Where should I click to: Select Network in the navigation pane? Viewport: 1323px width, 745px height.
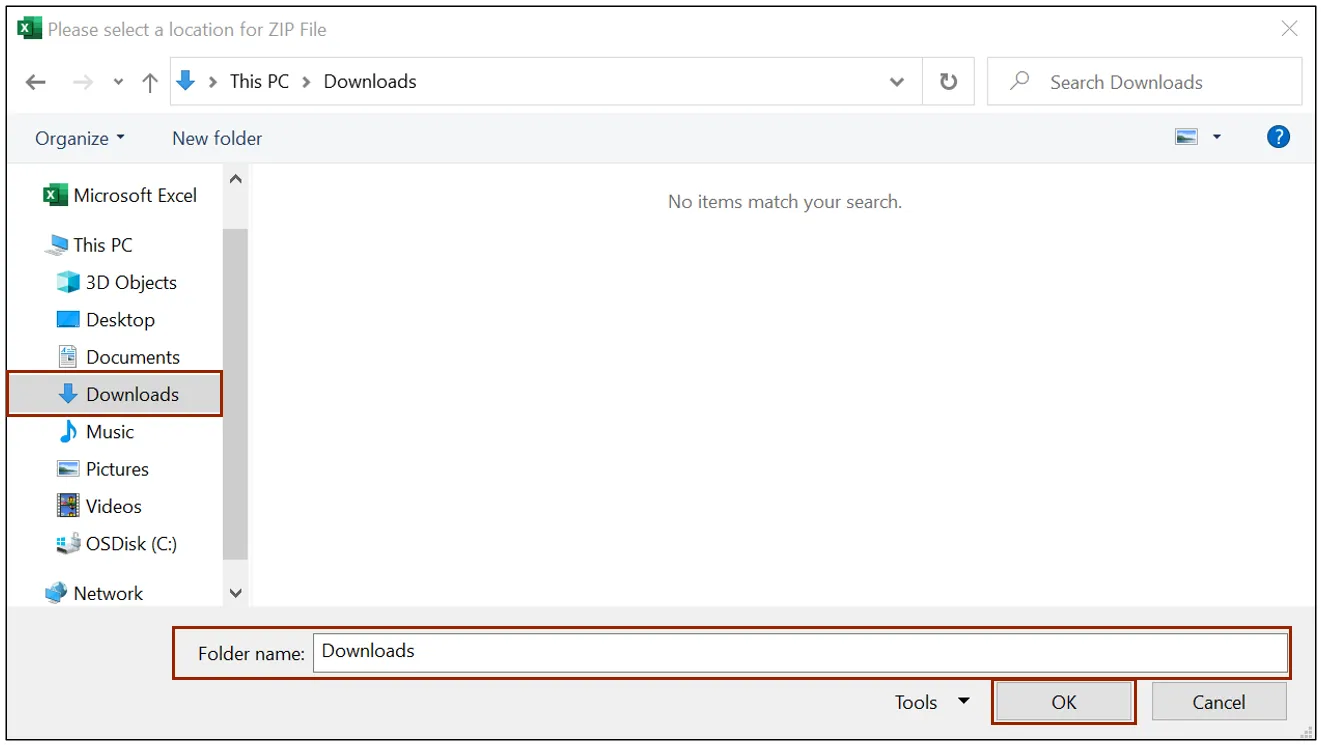point(108,593)
